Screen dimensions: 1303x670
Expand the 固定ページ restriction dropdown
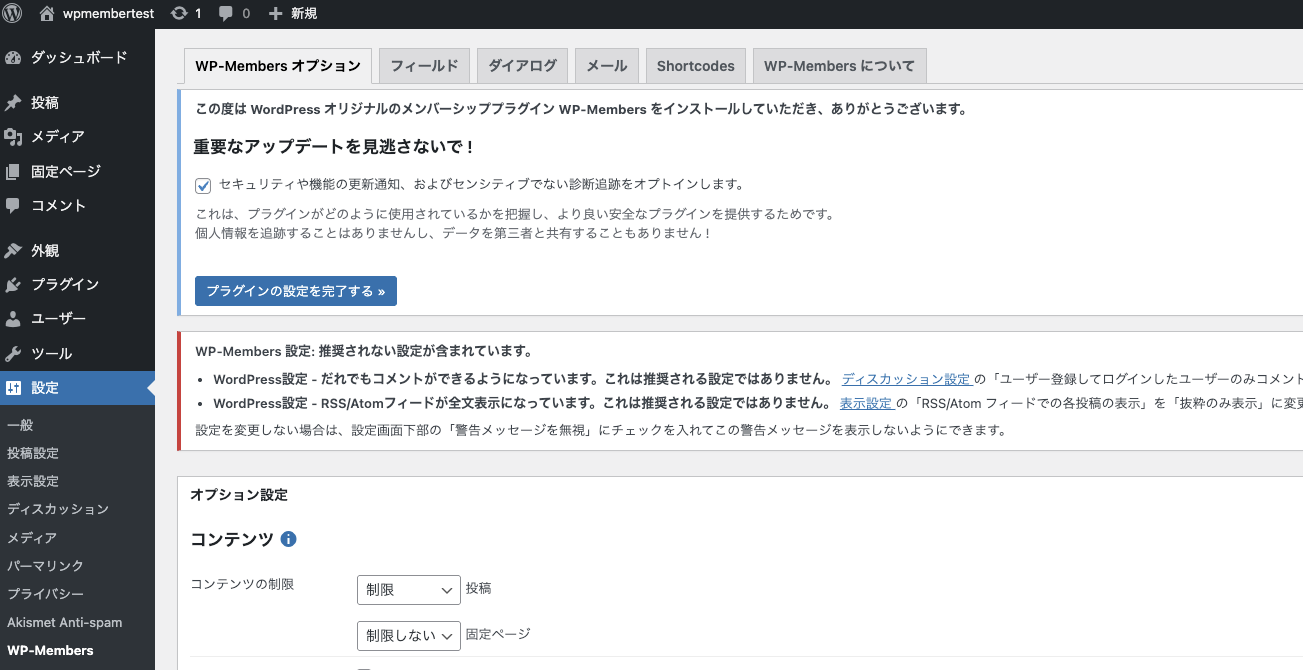(x=408, y=635)
